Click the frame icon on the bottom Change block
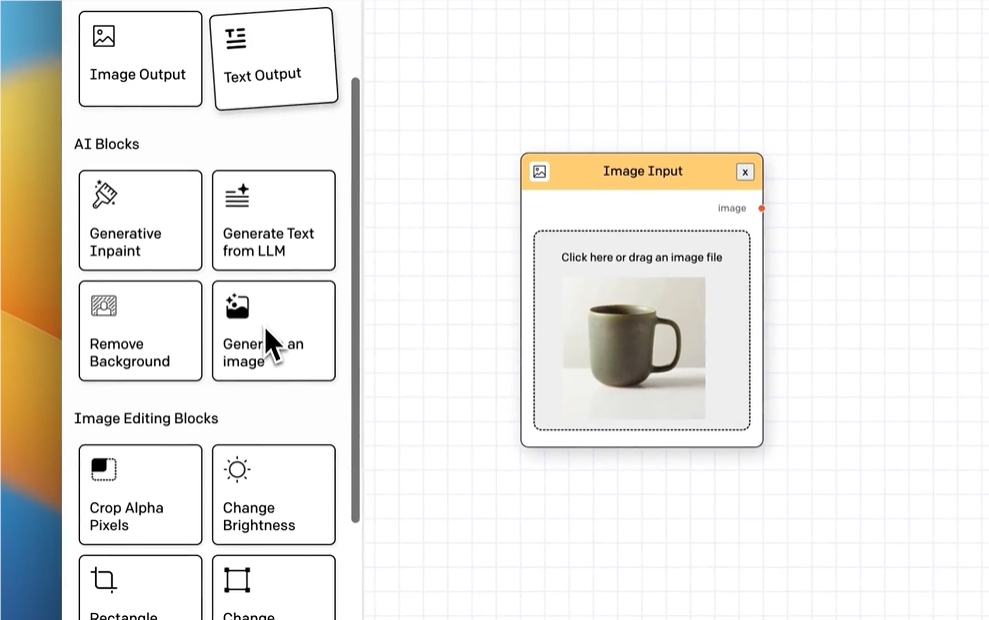 pyautogui.click(x=237, y=580)
